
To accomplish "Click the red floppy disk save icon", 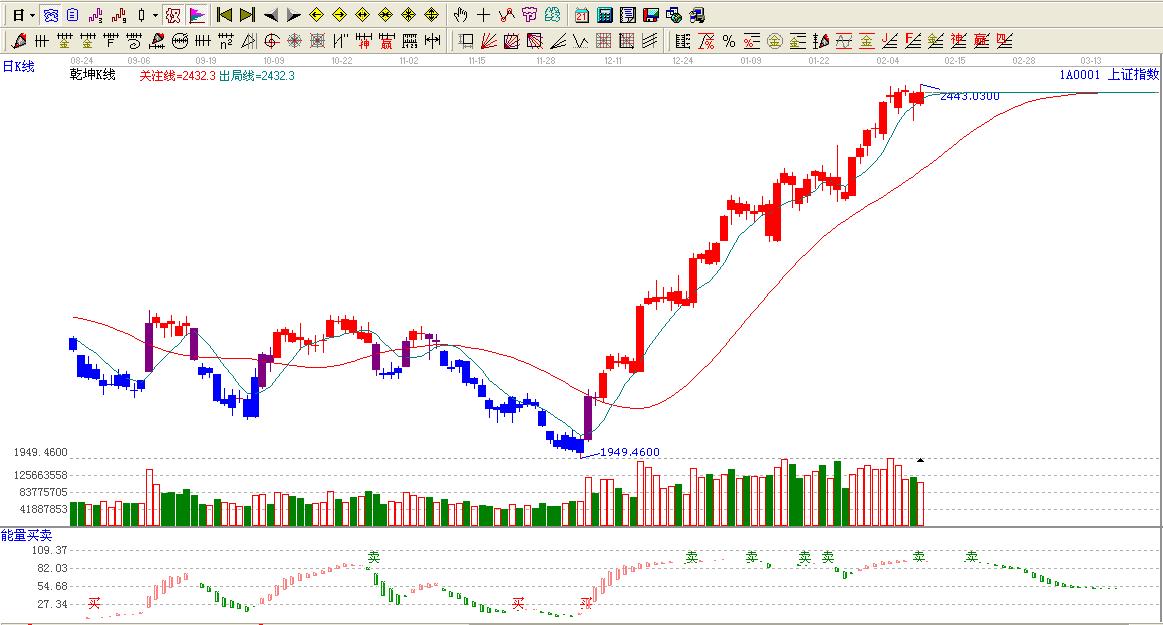I will coord(651,15).
